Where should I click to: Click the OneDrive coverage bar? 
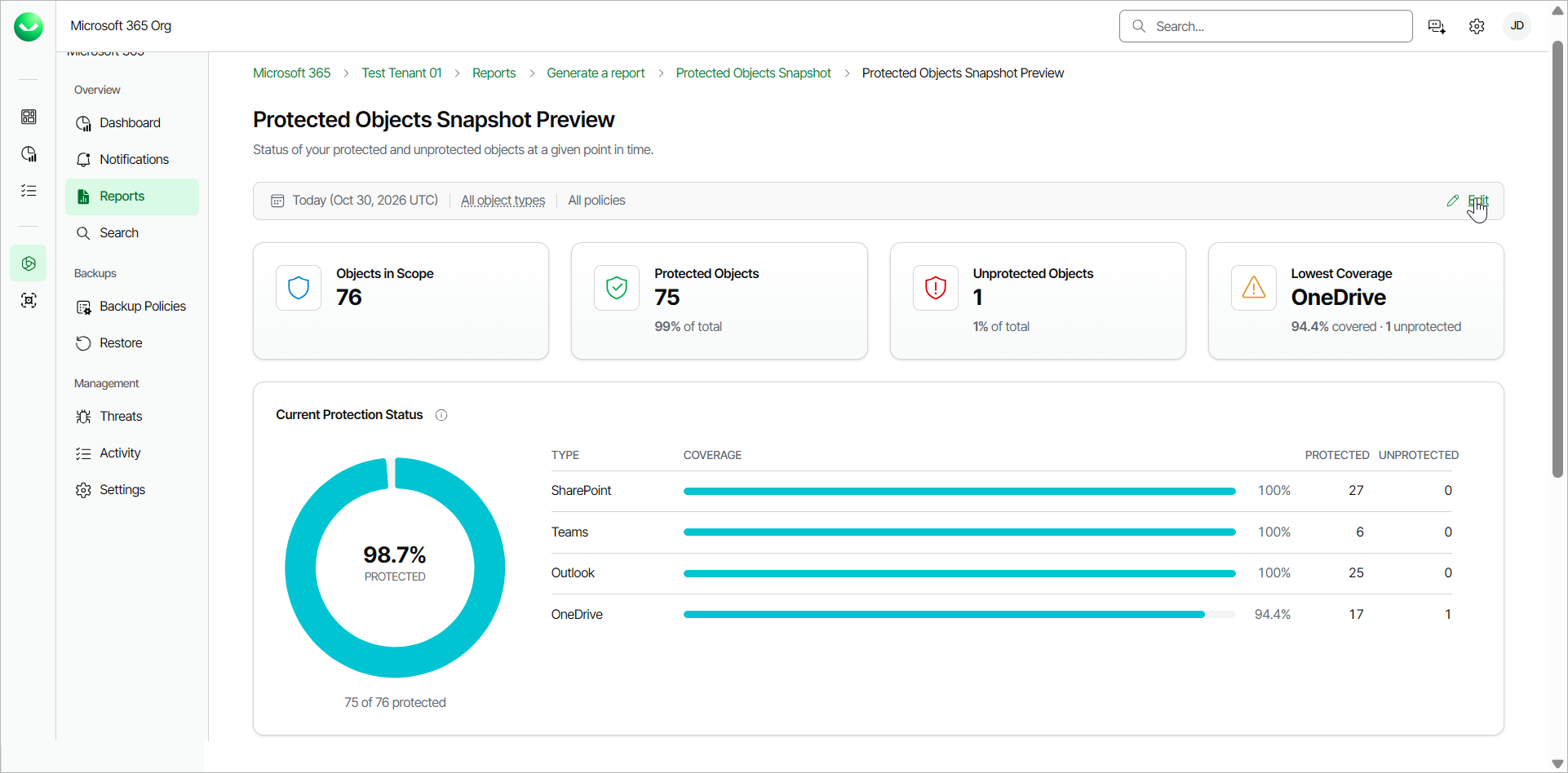(959, 615)
